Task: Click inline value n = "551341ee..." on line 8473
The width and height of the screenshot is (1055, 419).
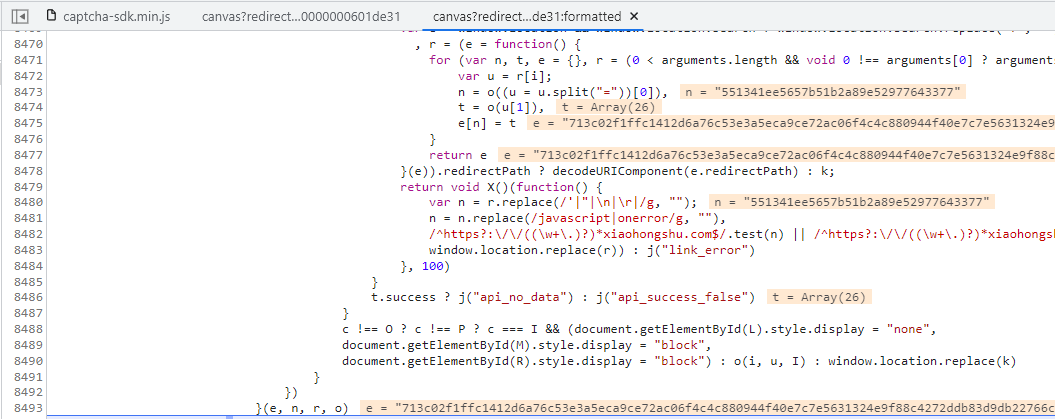Action: pos(823,92)
